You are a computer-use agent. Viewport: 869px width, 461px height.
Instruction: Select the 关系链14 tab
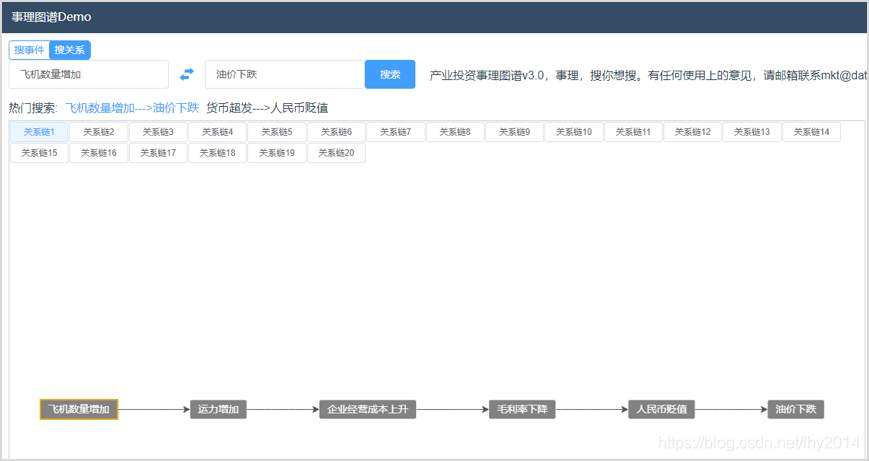click(x=811, y=132)
